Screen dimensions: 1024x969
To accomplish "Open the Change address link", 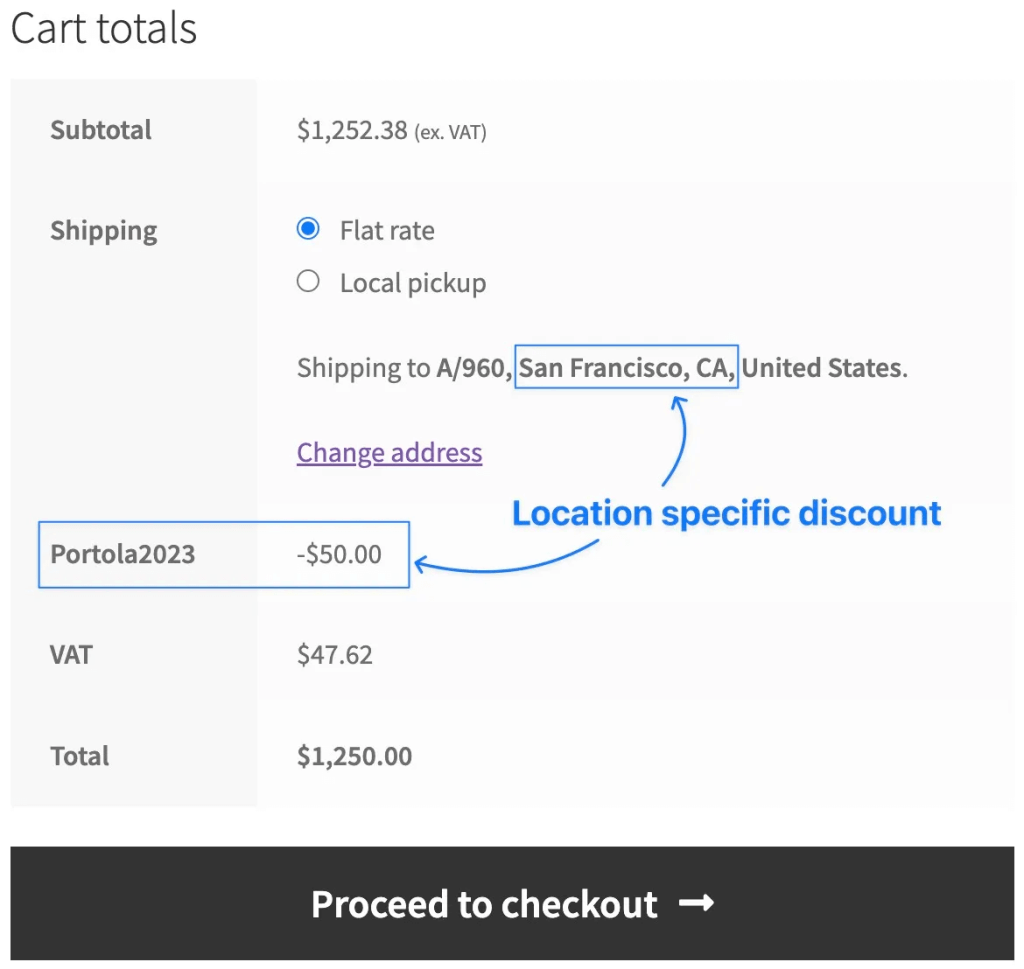I will click(x=389, y=453).
